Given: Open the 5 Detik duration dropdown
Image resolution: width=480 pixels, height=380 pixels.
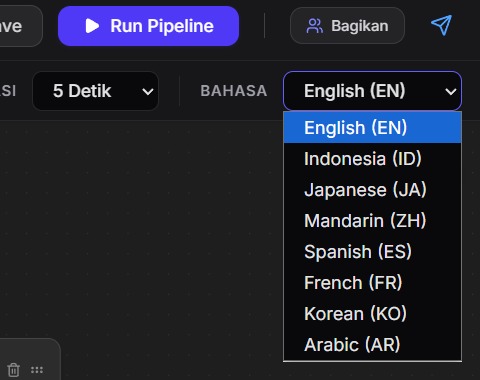Looking at the screenshot, I should [95, 91].
